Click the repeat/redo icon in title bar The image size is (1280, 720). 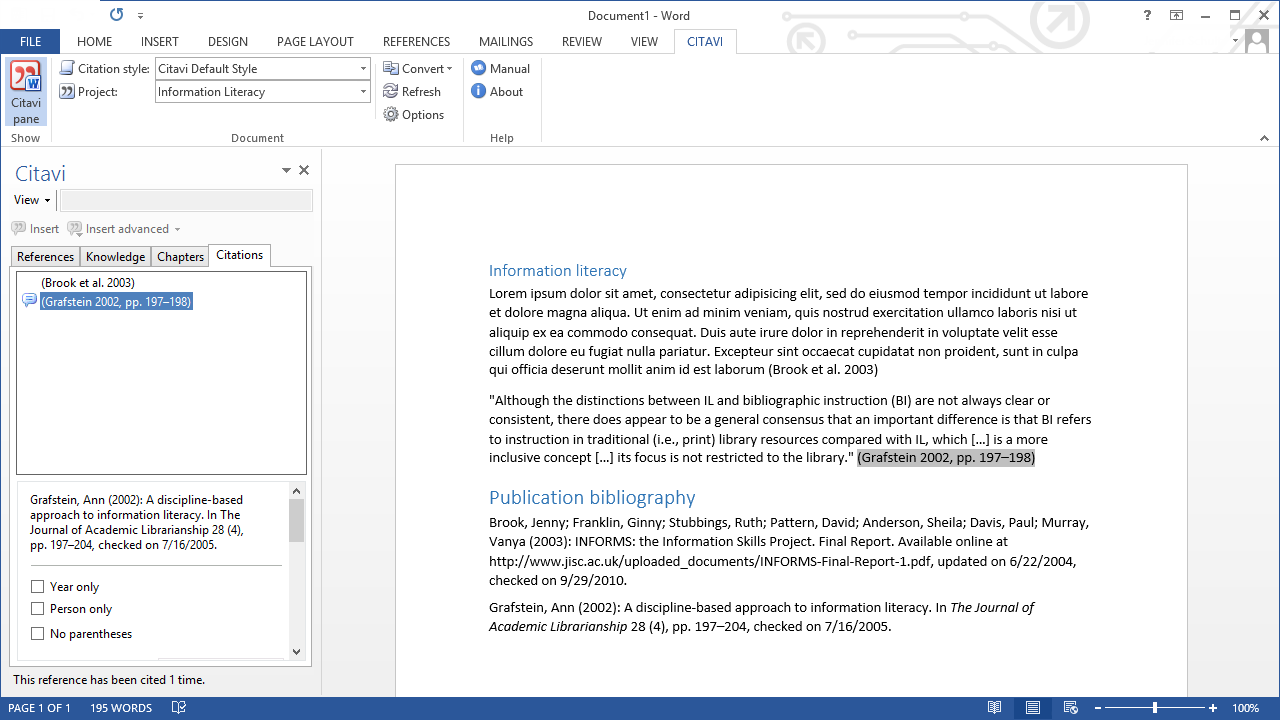point(117,15)
